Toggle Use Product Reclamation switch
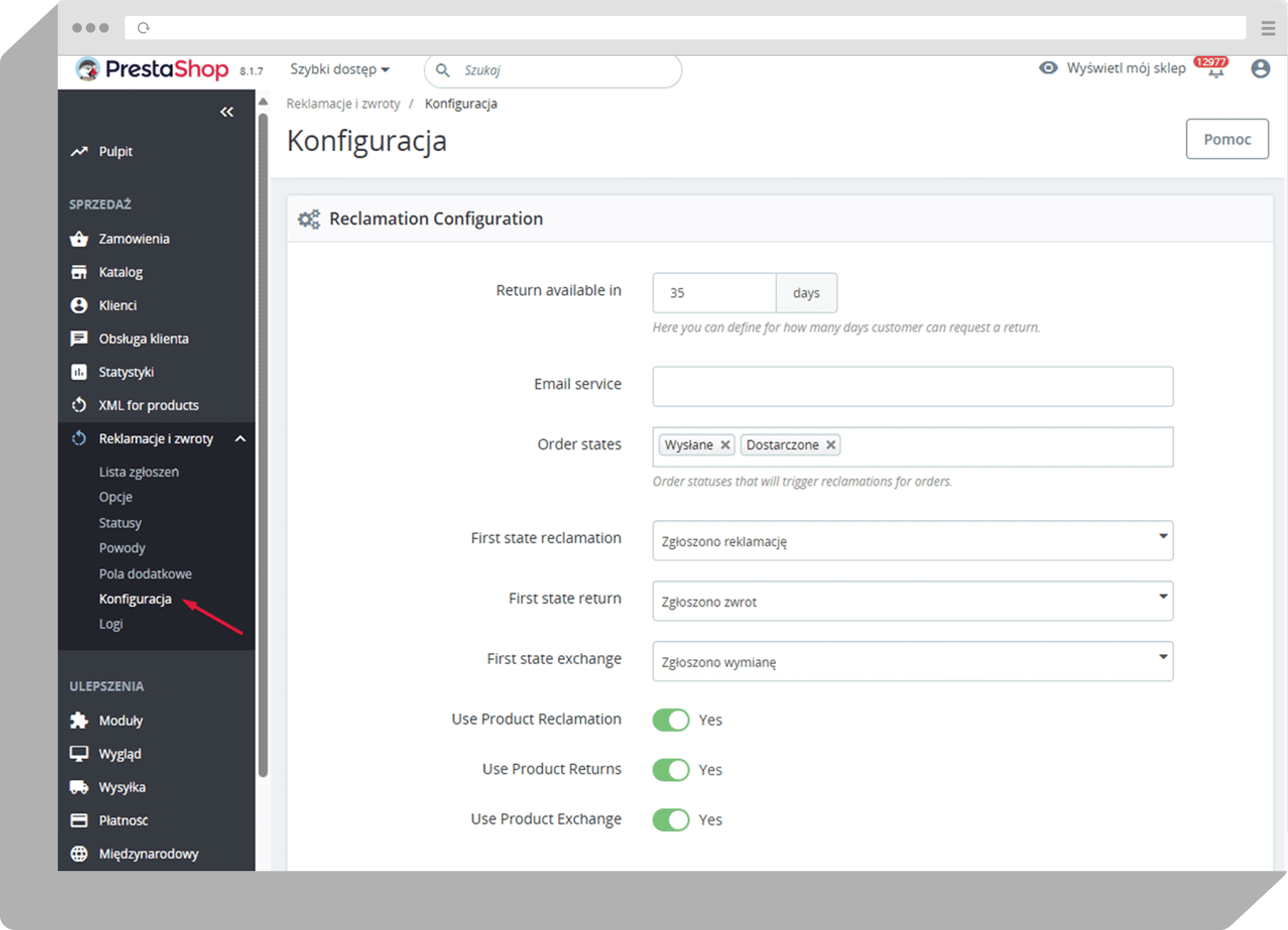The image size is (1288, 930). coord(671,720)
